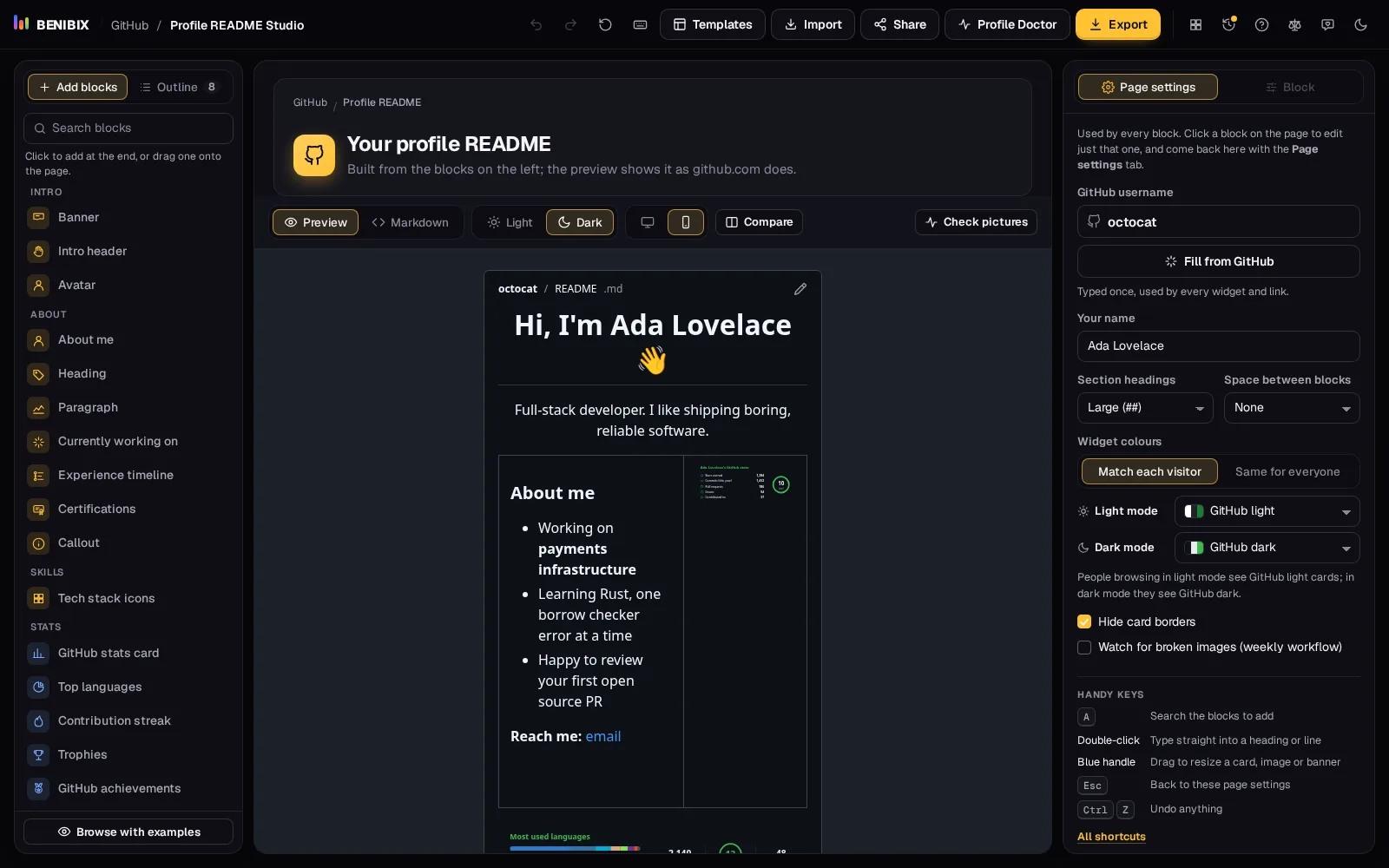Click the reset (circular arrow) icon
This screenshot has height=868, width=1389.
605,25
